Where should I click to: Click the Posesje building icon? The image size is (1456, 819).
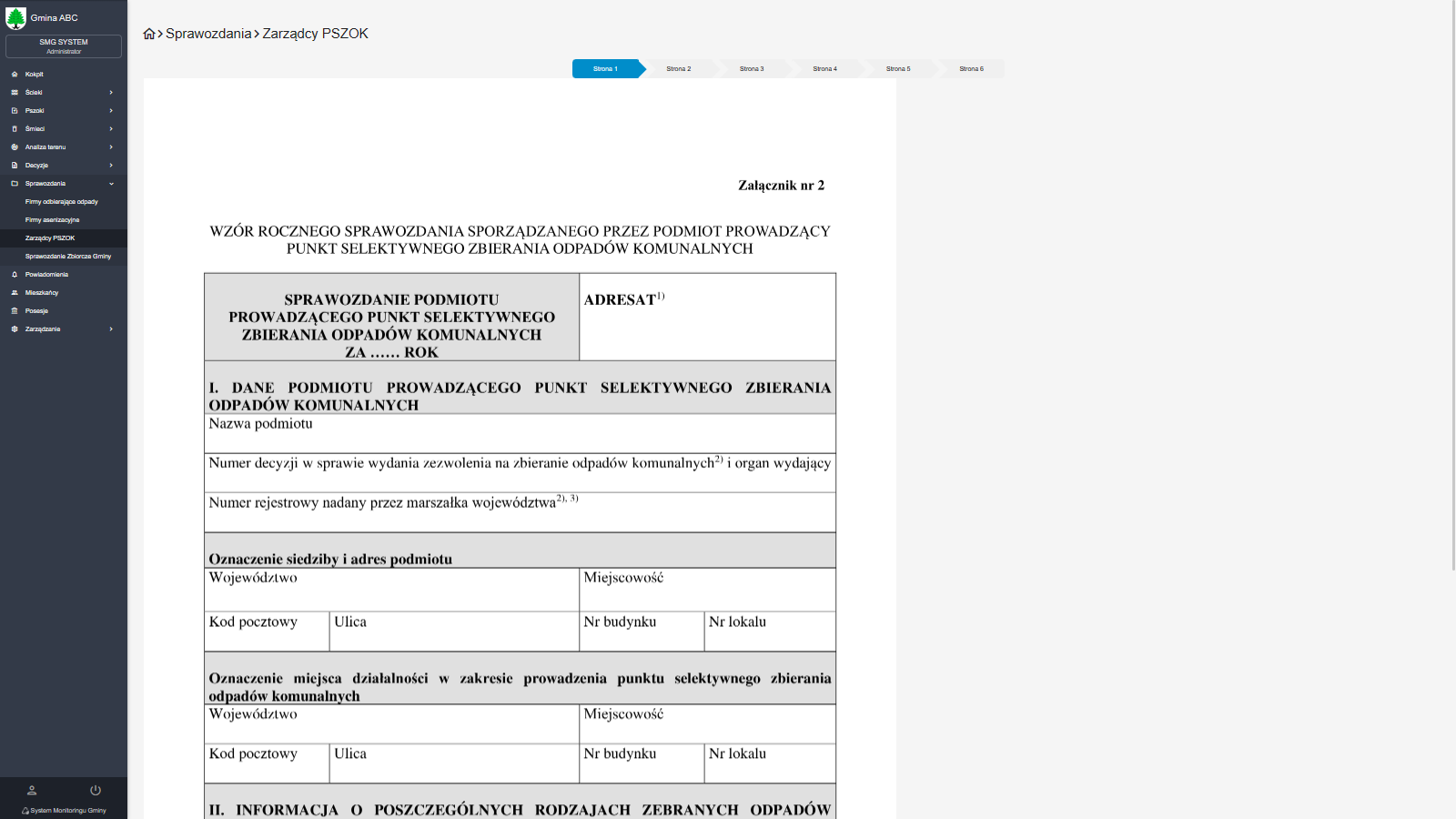(x=15, y=311)
